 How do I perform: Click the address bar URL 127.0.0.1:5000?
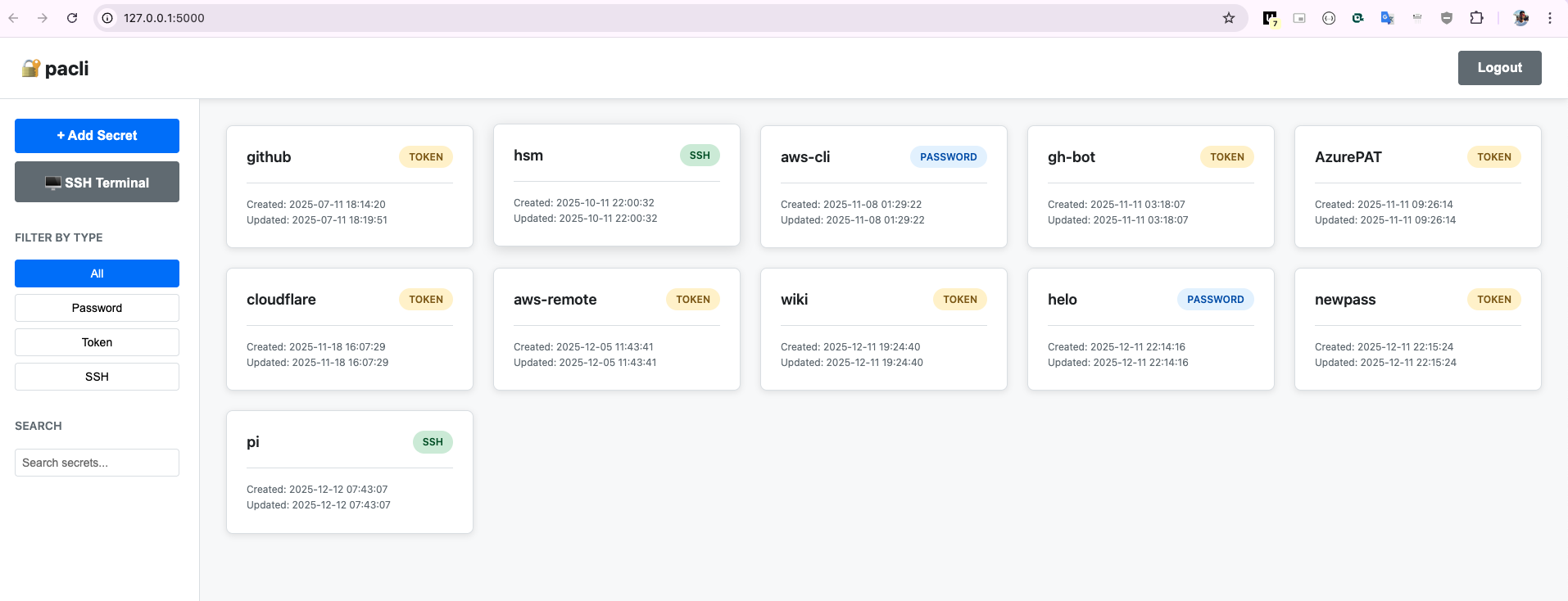[164, 18]
